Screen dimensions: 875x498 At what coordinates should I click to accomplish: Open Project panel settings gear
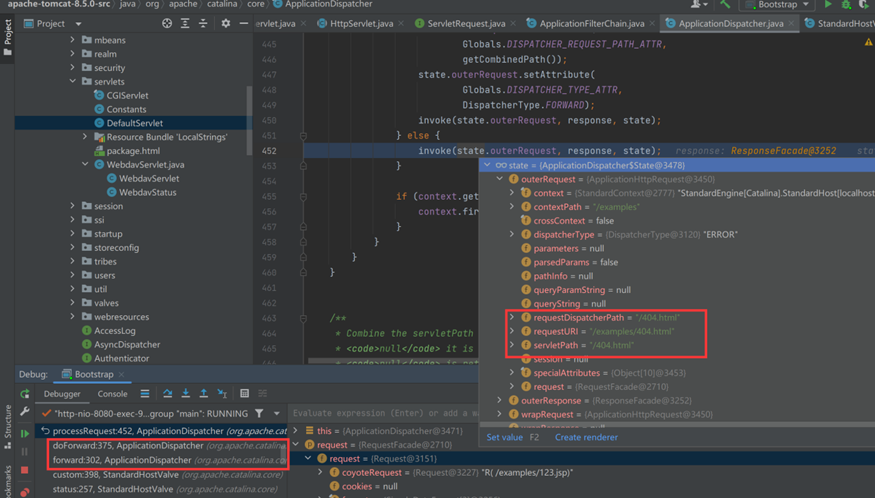pyautogui.click(x=225, y=23)
